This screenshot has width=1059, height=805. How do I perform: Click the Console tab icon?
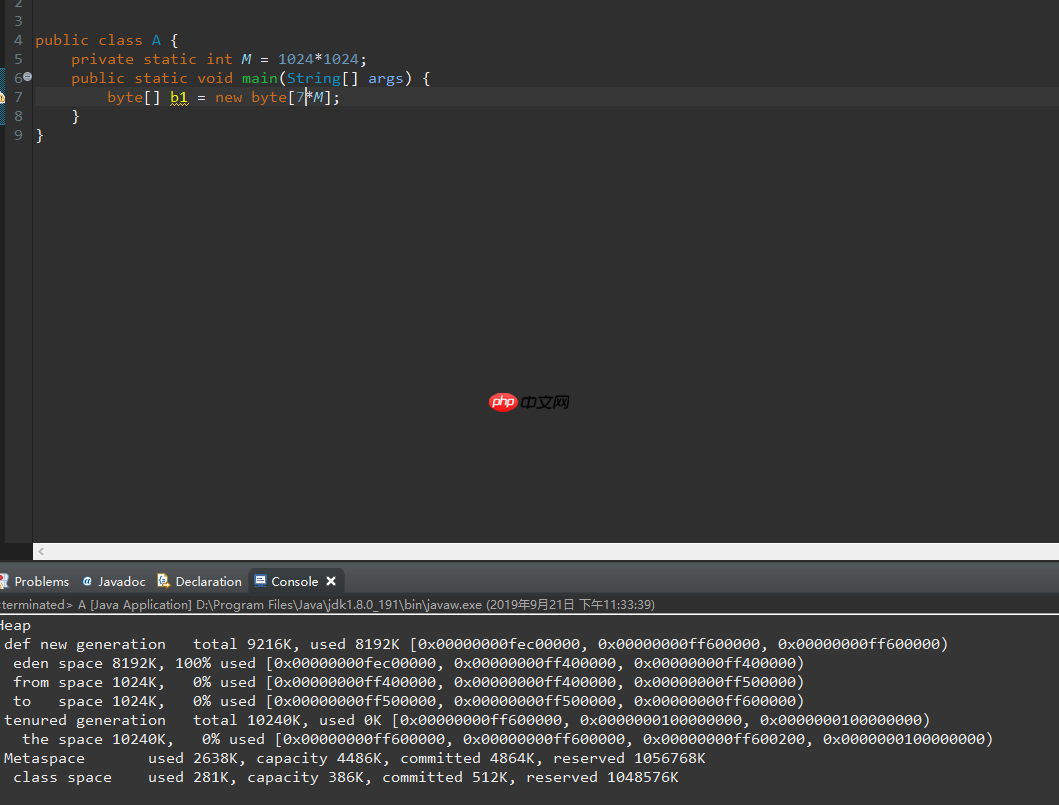(x=260, y=581)
